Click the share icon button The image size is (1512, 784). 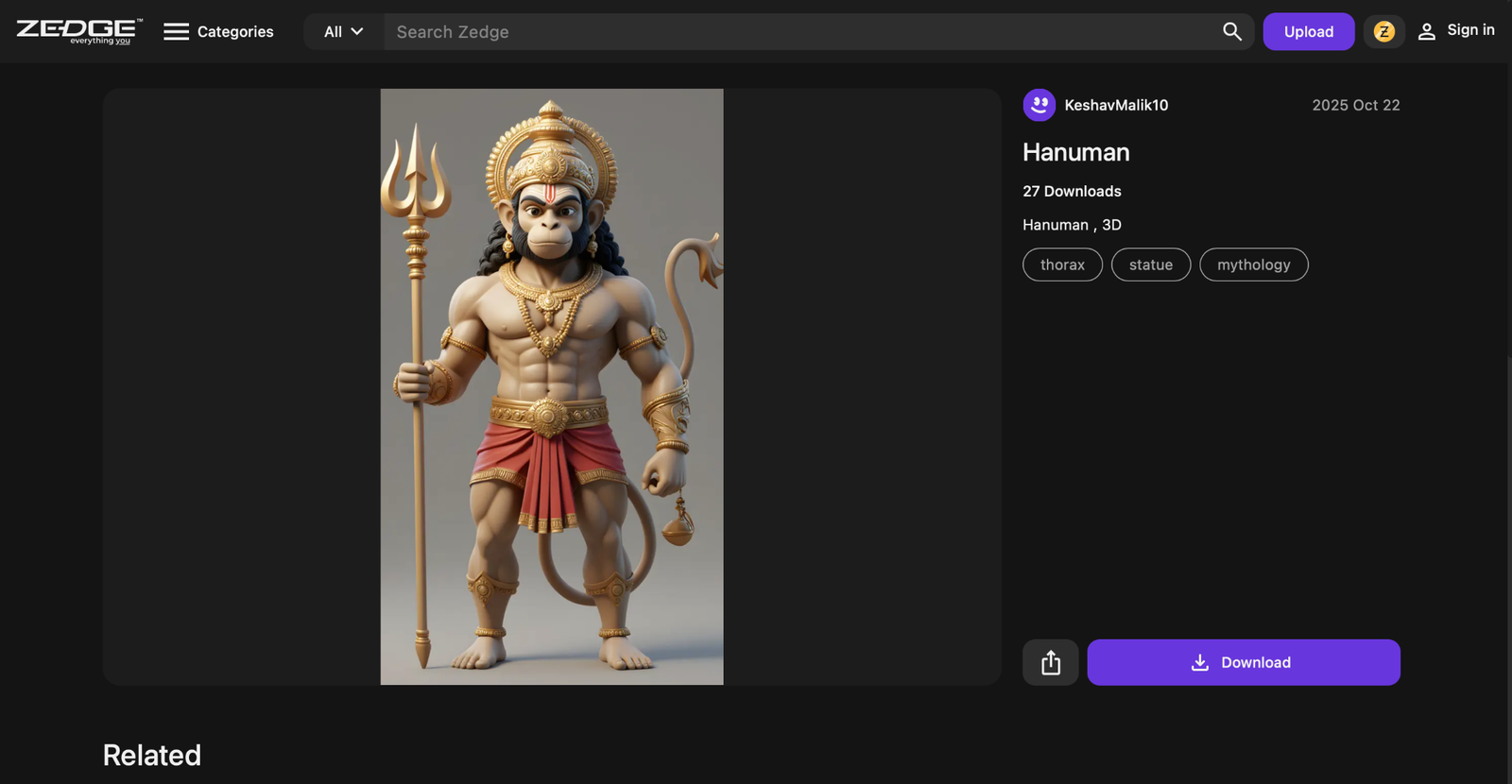click(1051, 662)
